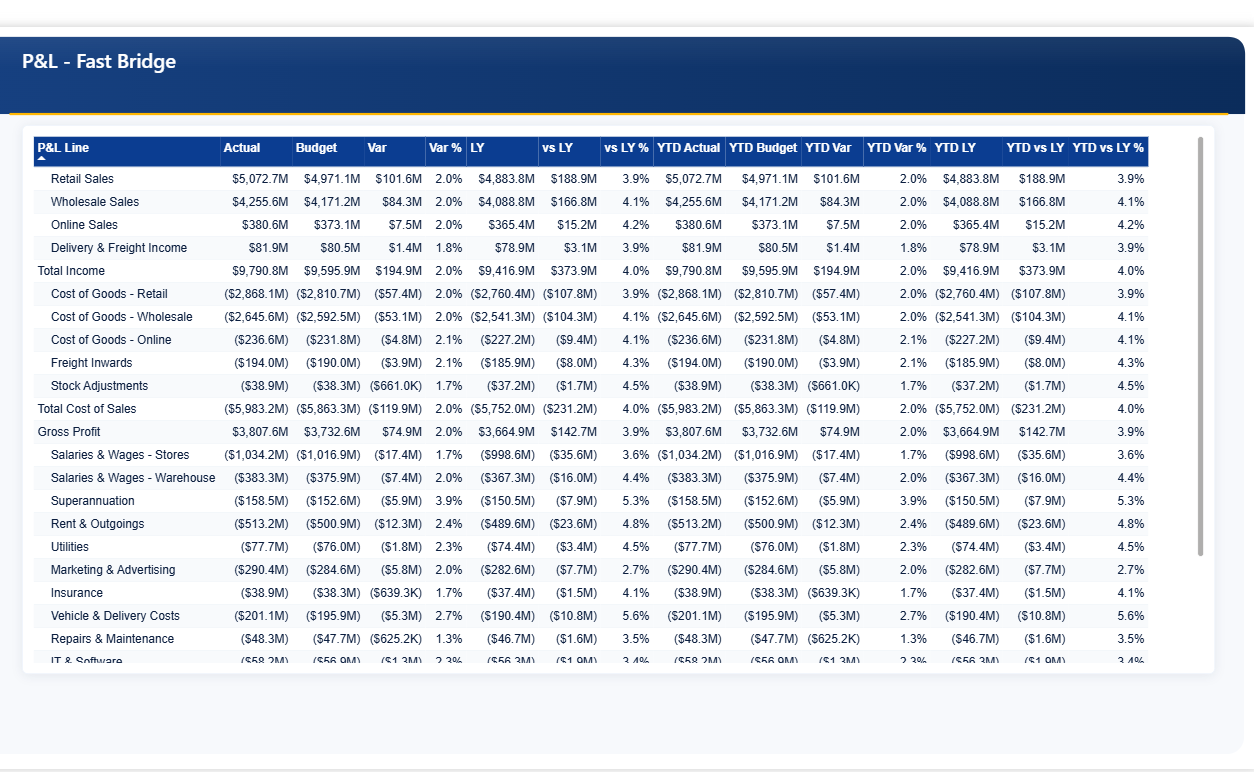
Task: Click the Salaries & Wages - Stores label
Action: pos(120,455)
